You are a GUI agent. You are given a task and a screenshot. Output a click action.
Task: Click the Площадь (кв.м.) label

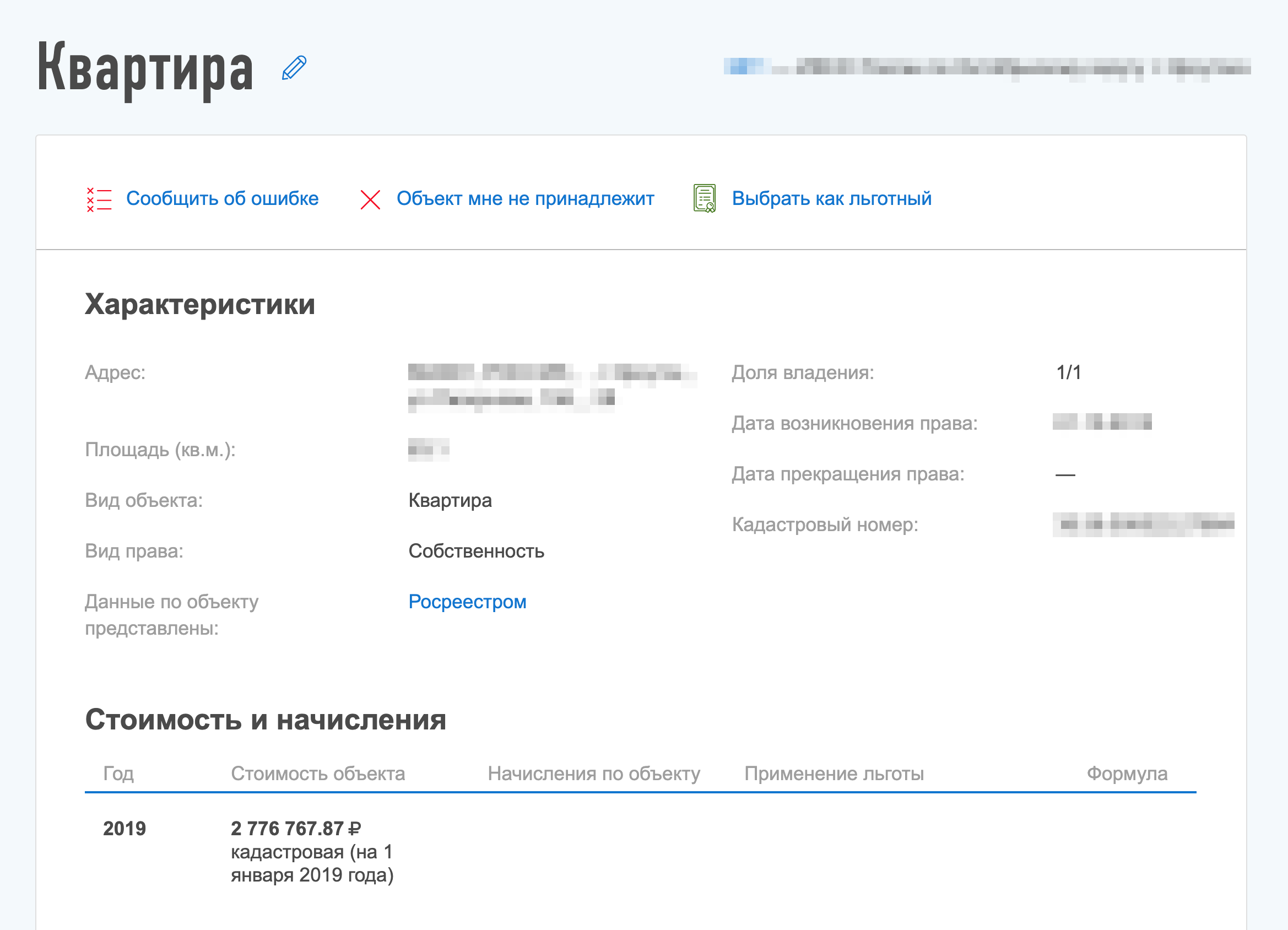click(160, 450)
